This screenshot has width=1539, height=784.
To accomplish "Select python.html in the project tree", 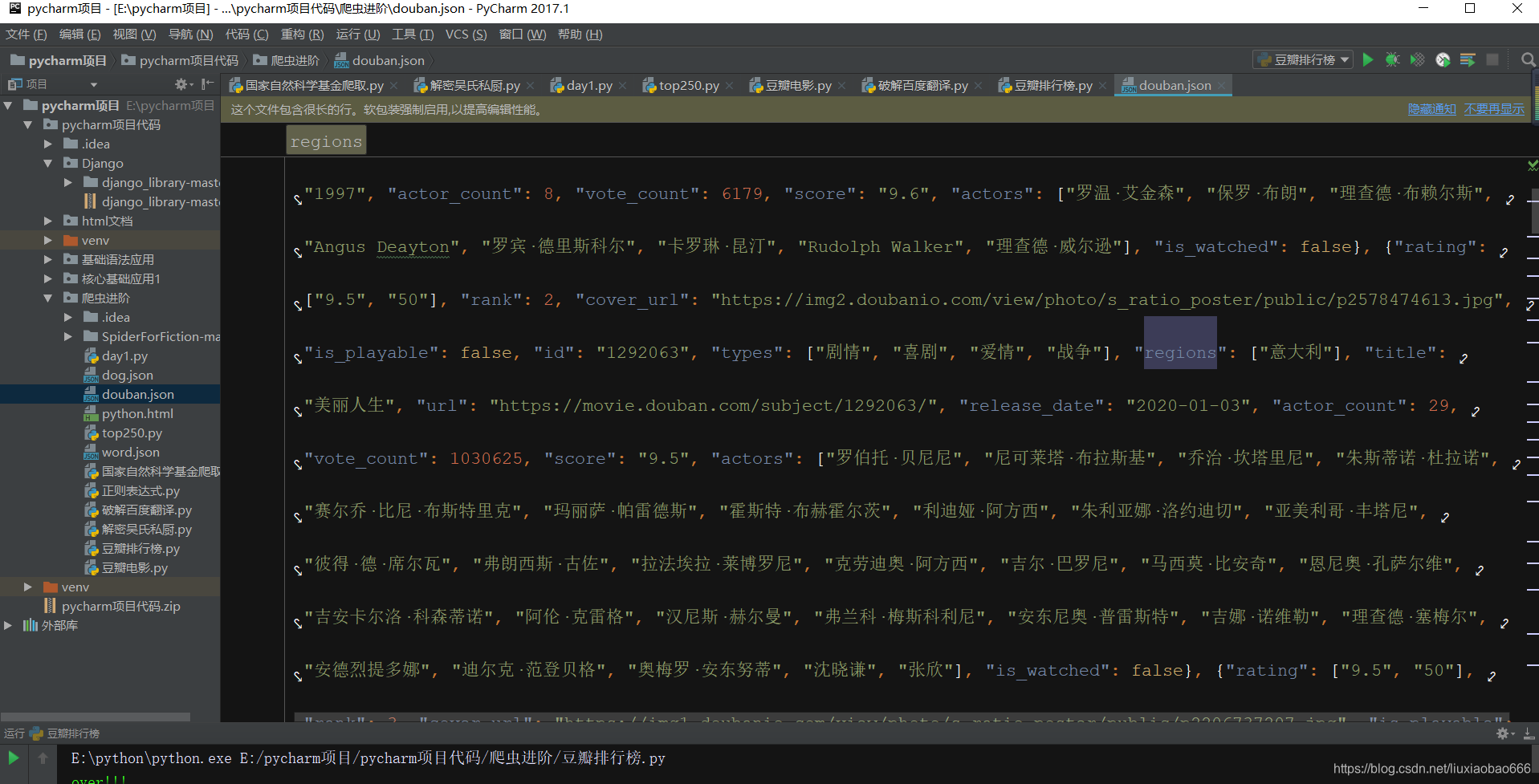I will coord(137,413).
